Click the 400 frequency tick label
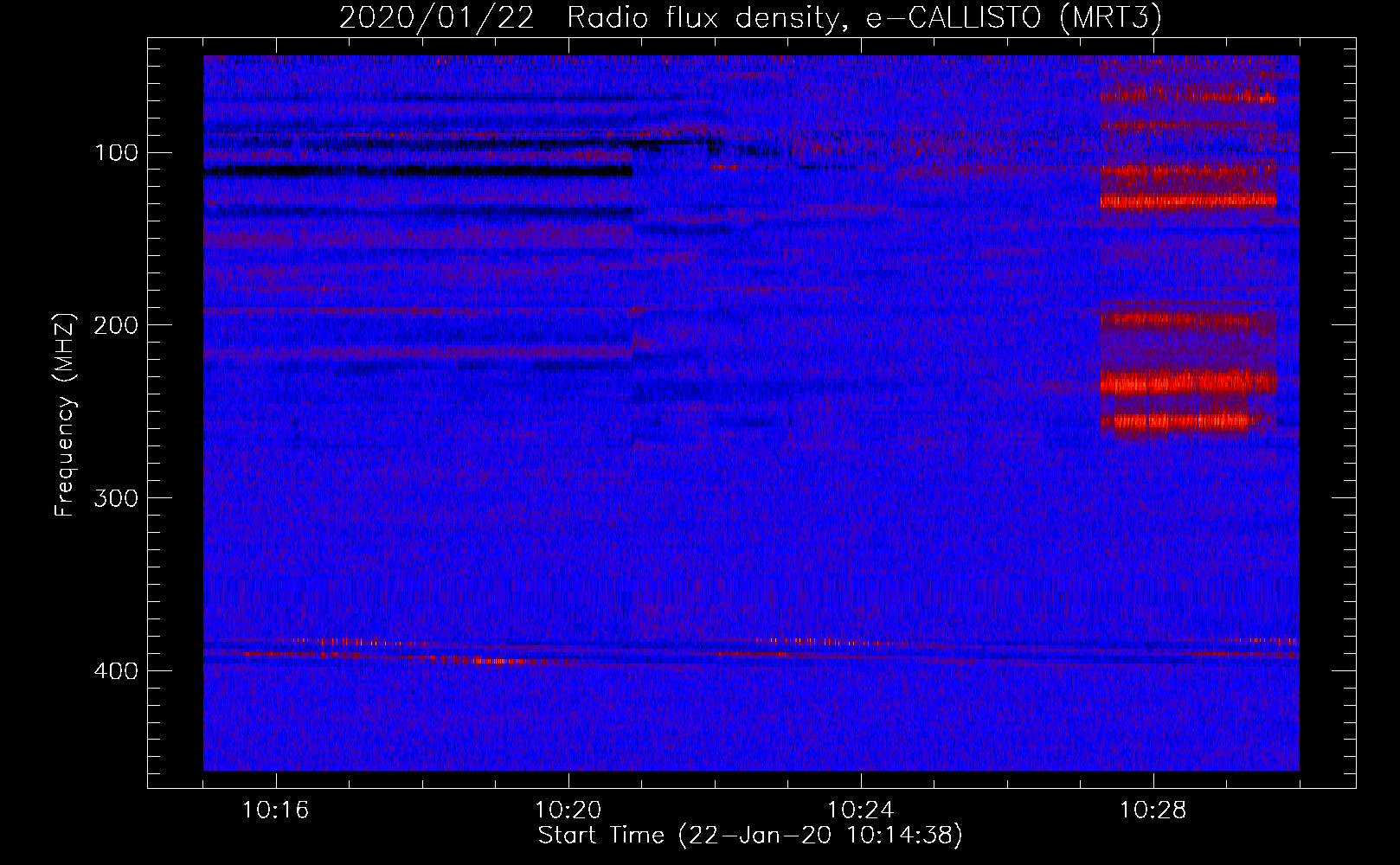This screenshot has height=865, width=1400. pos(115,671)
